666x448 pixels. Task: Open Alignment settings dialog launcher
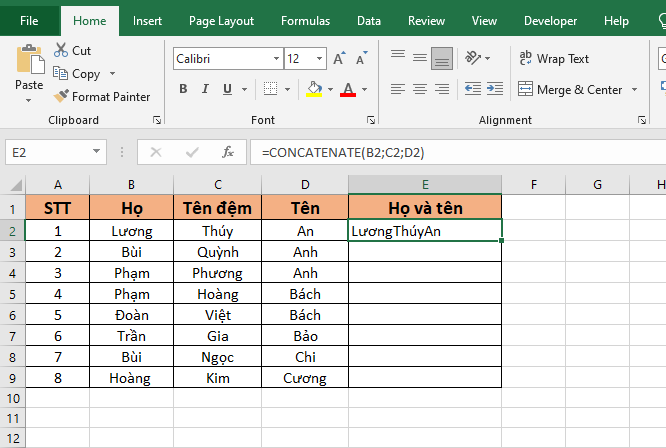(x=642, y=120)
